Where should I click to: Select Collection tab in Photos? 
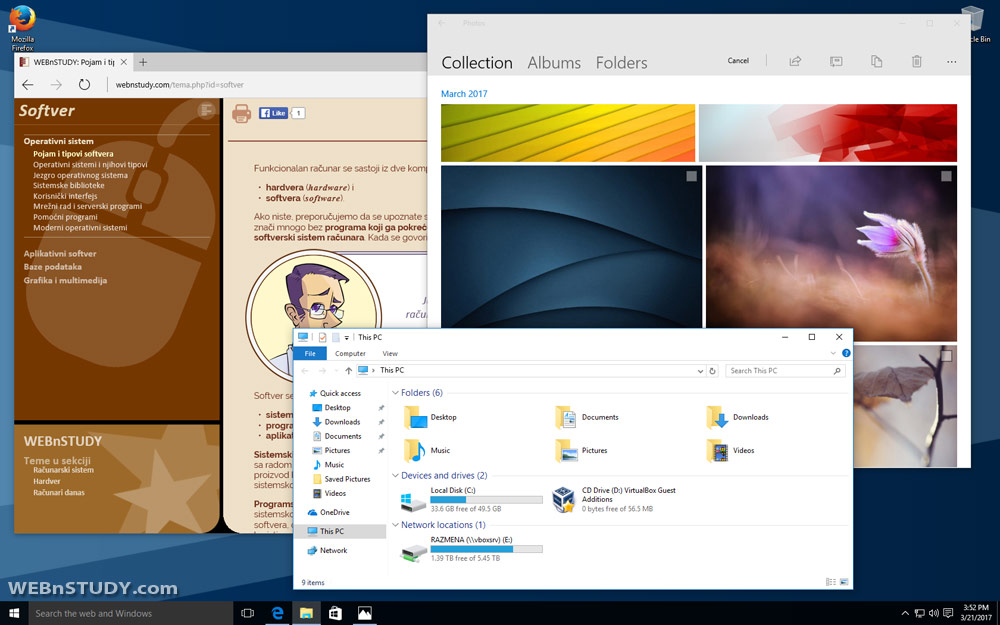pyautogui.click(x=477, y=62)
